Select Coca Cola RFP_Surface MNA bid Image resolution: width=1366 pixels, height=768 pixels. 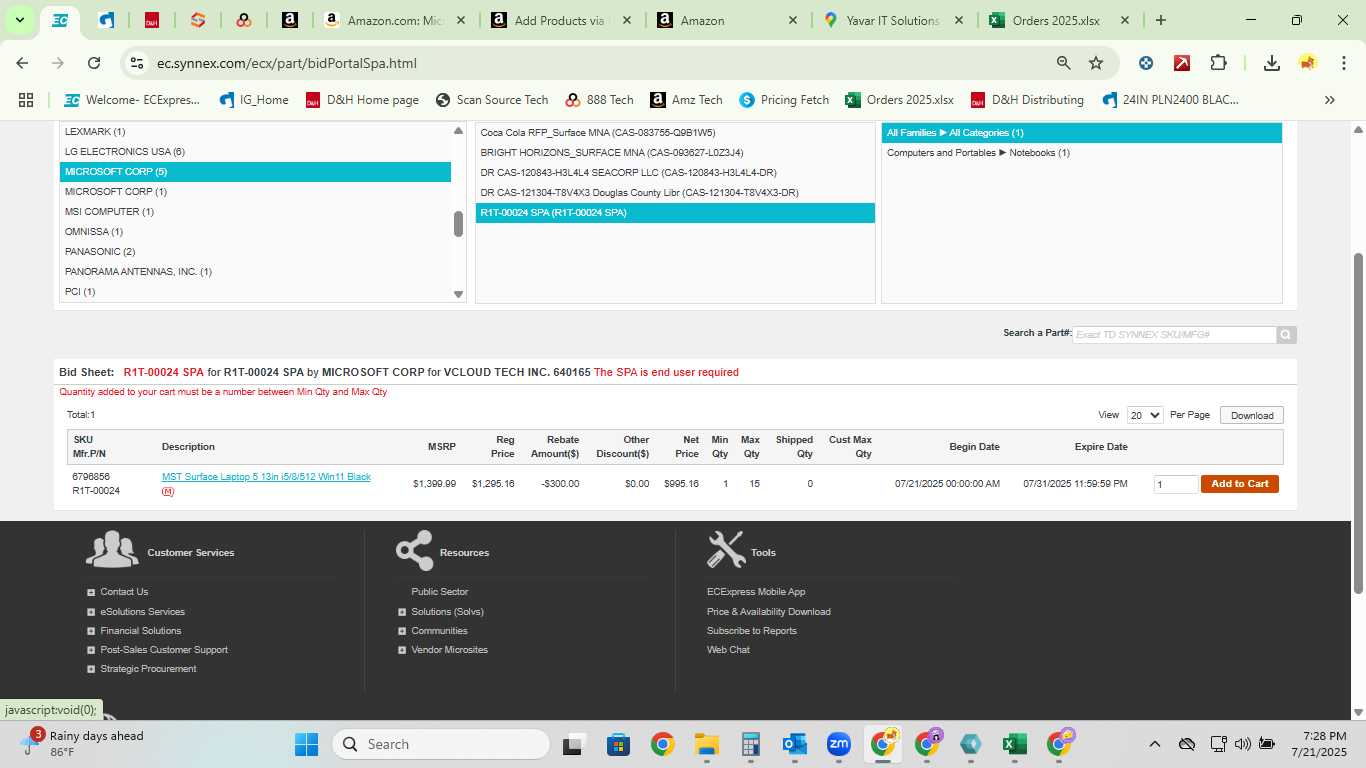[675, 133]
